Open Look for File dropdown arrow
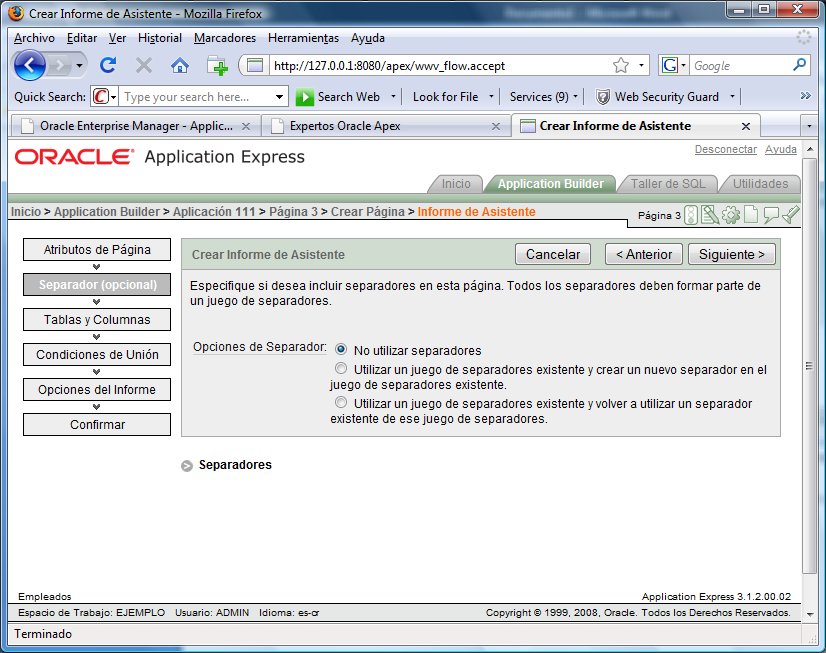This screenshot has width=826, height=653. coord(491,96)
